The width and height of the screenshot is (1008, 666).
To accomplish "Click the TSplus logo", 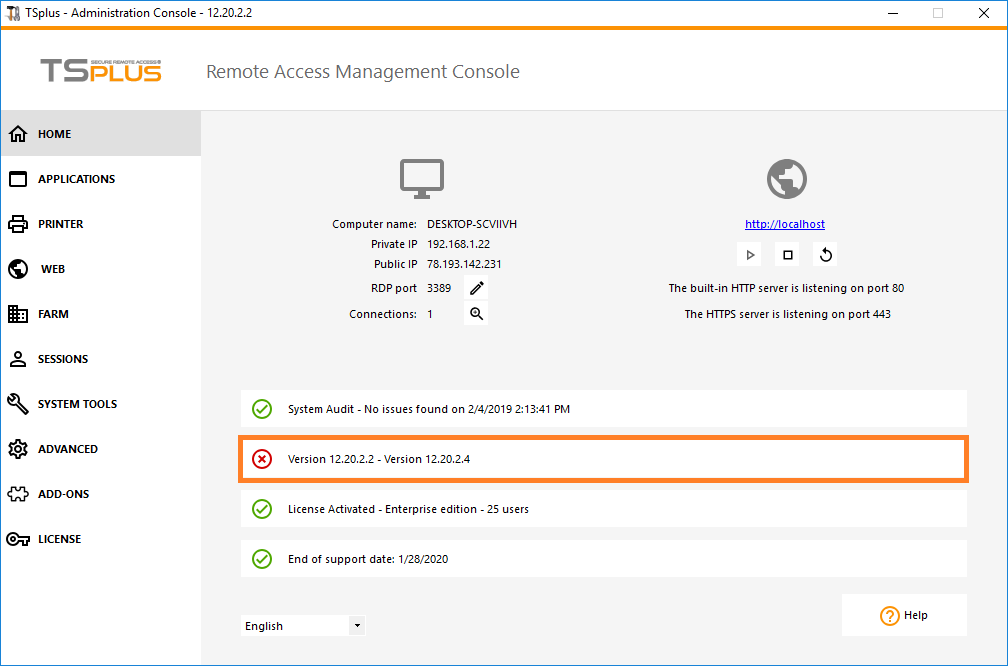I will pyautogui.click(x=101, y=71).
